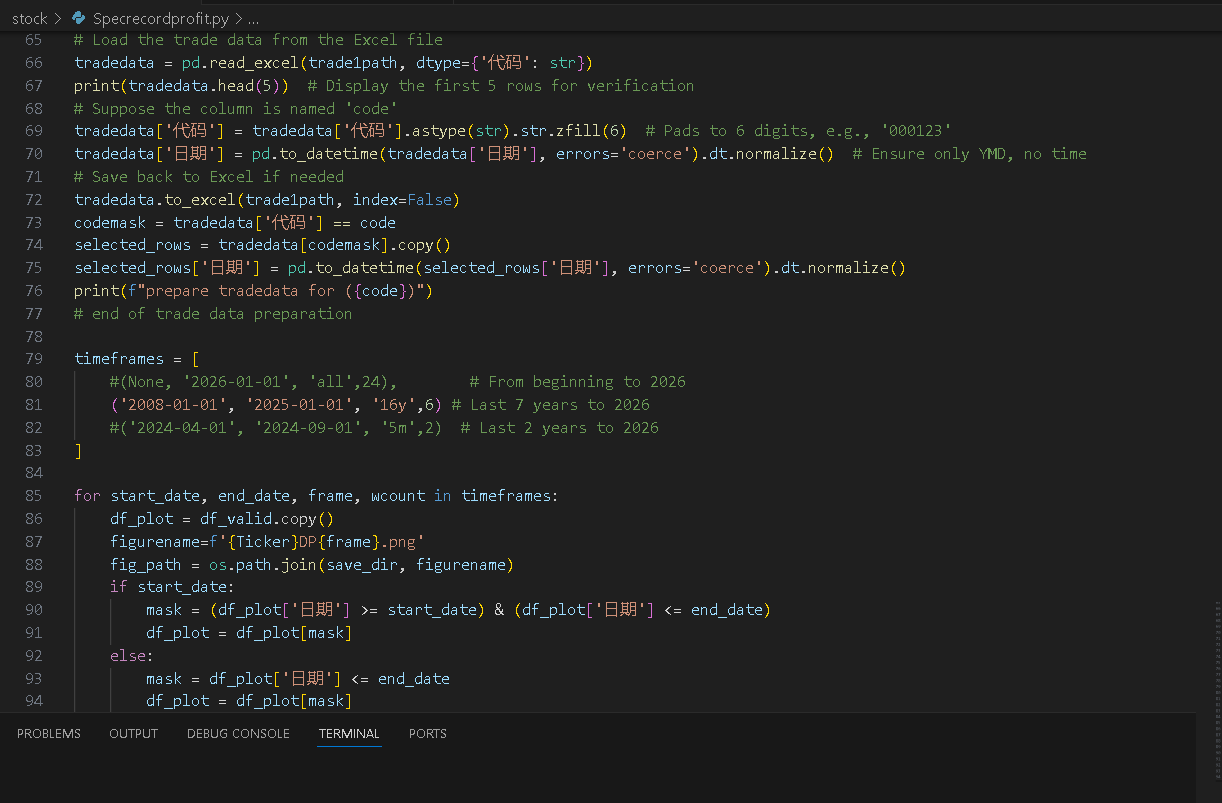
Task: Show the DEBUG CONSOLE tab
Action: [238, 733]
